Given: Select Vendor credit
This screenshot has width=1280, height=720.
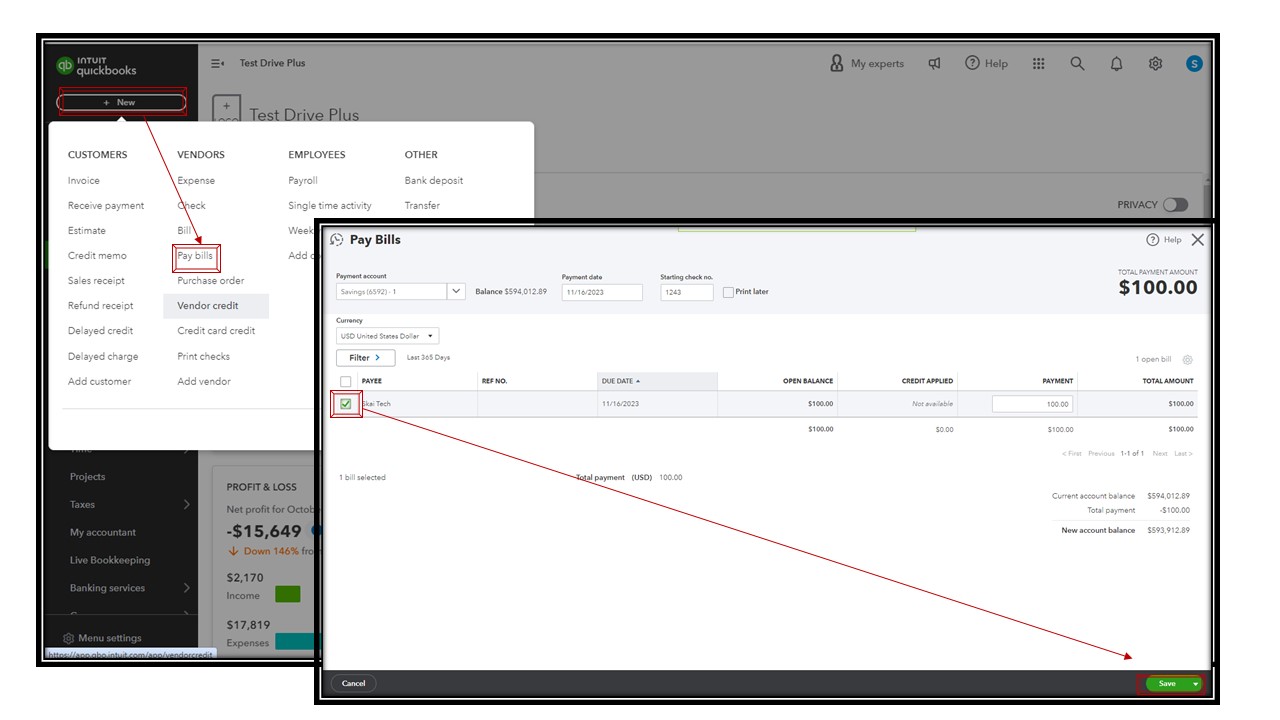Looking at the screenshot, I should 207,306.
